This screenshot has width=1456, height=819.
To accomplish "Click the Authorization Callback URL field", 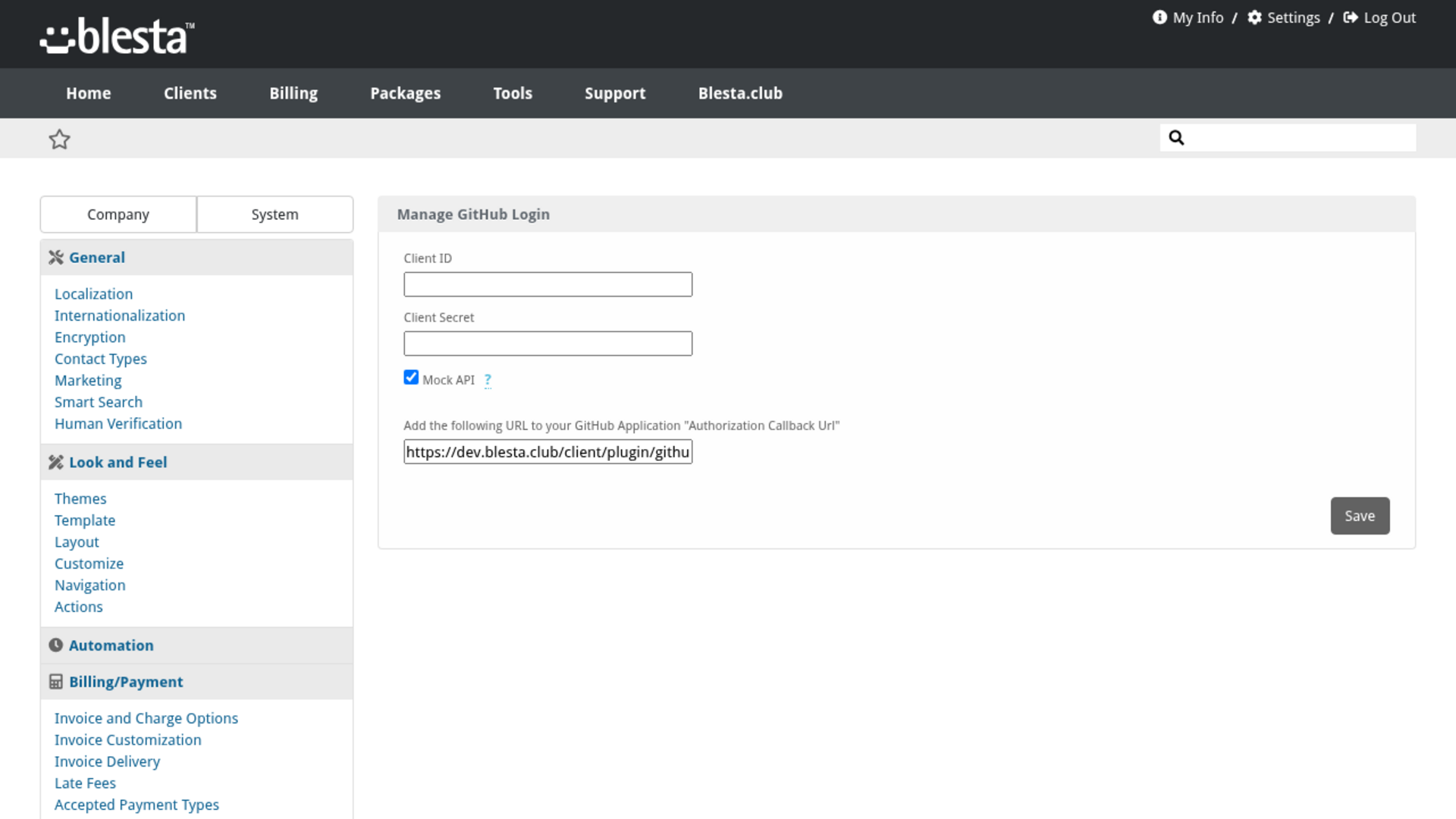I will 548,452.
